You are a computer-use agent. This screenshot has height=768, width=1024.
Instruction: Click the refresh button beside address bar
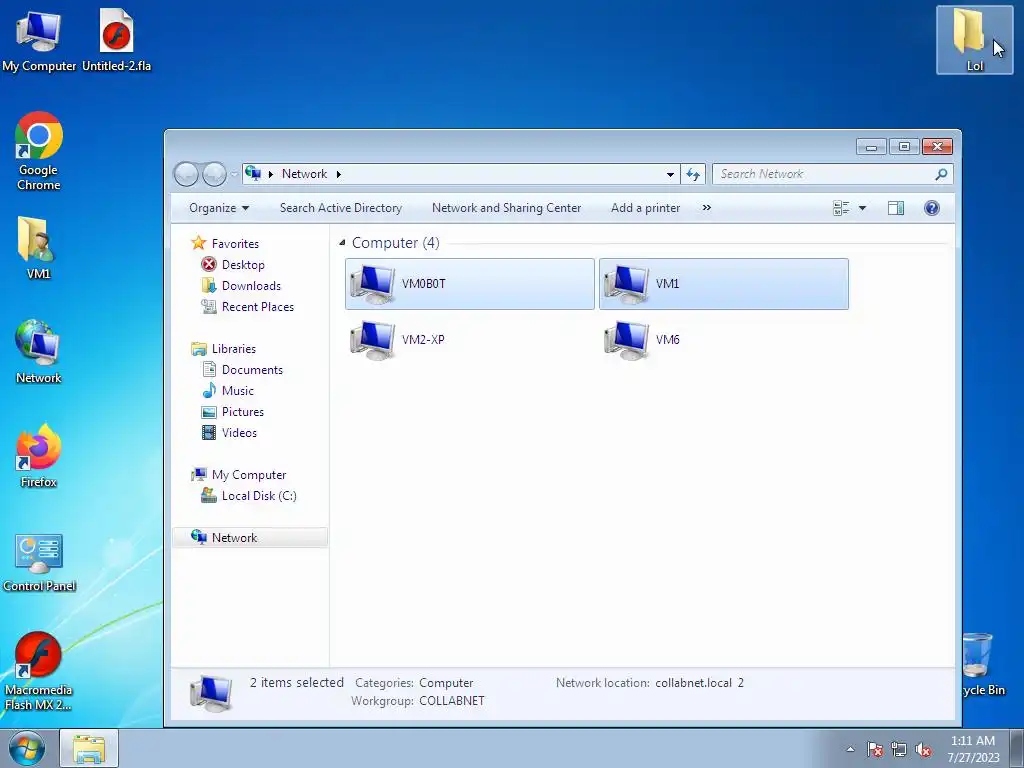pos(693,174)
